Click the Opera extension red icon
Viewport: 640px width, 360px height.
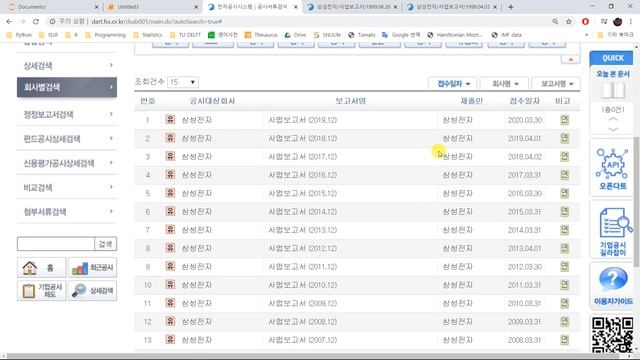[585, 21]
